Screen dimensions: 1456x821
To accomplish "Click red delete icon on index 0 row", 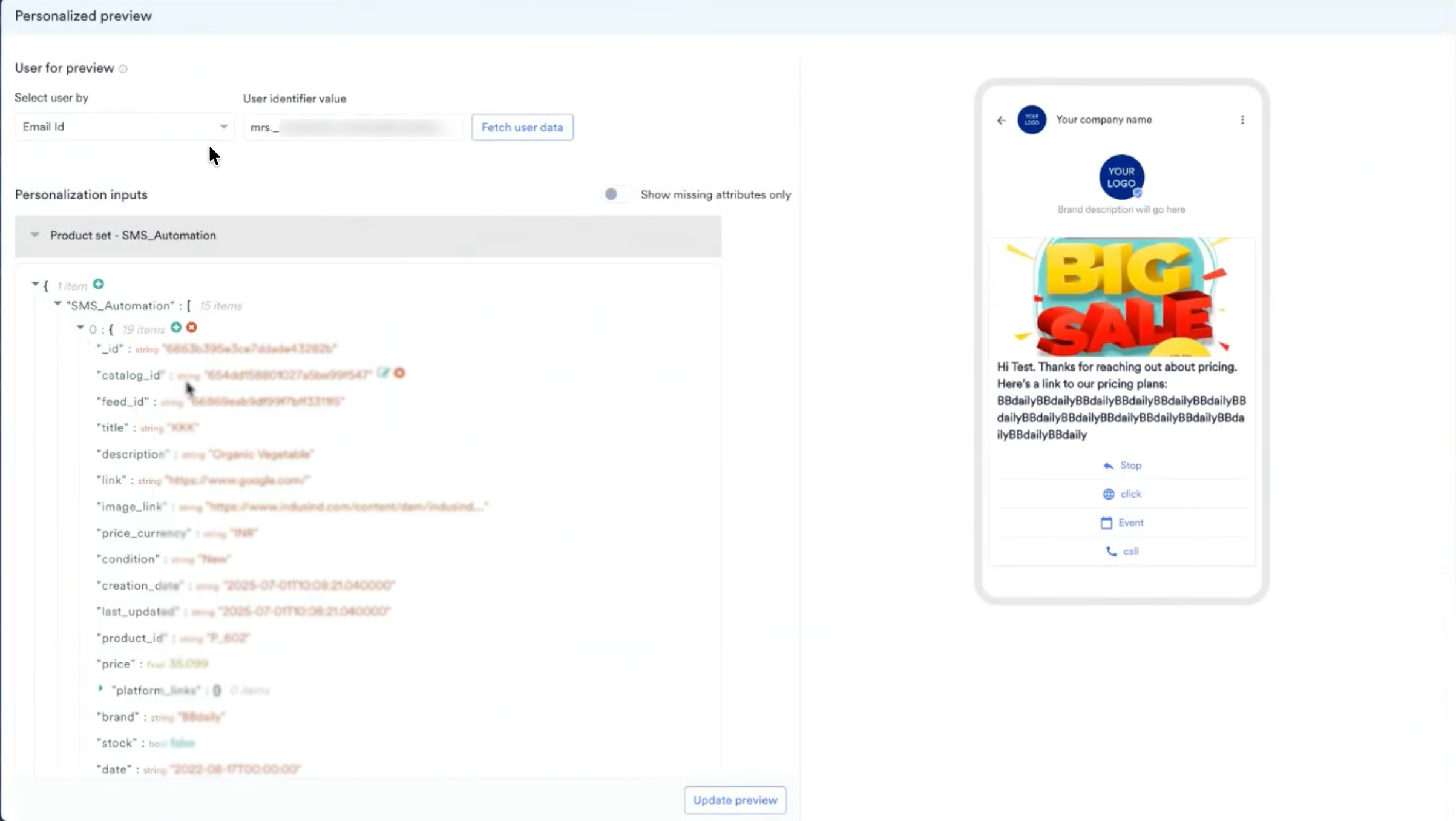I will coord(191,327).
